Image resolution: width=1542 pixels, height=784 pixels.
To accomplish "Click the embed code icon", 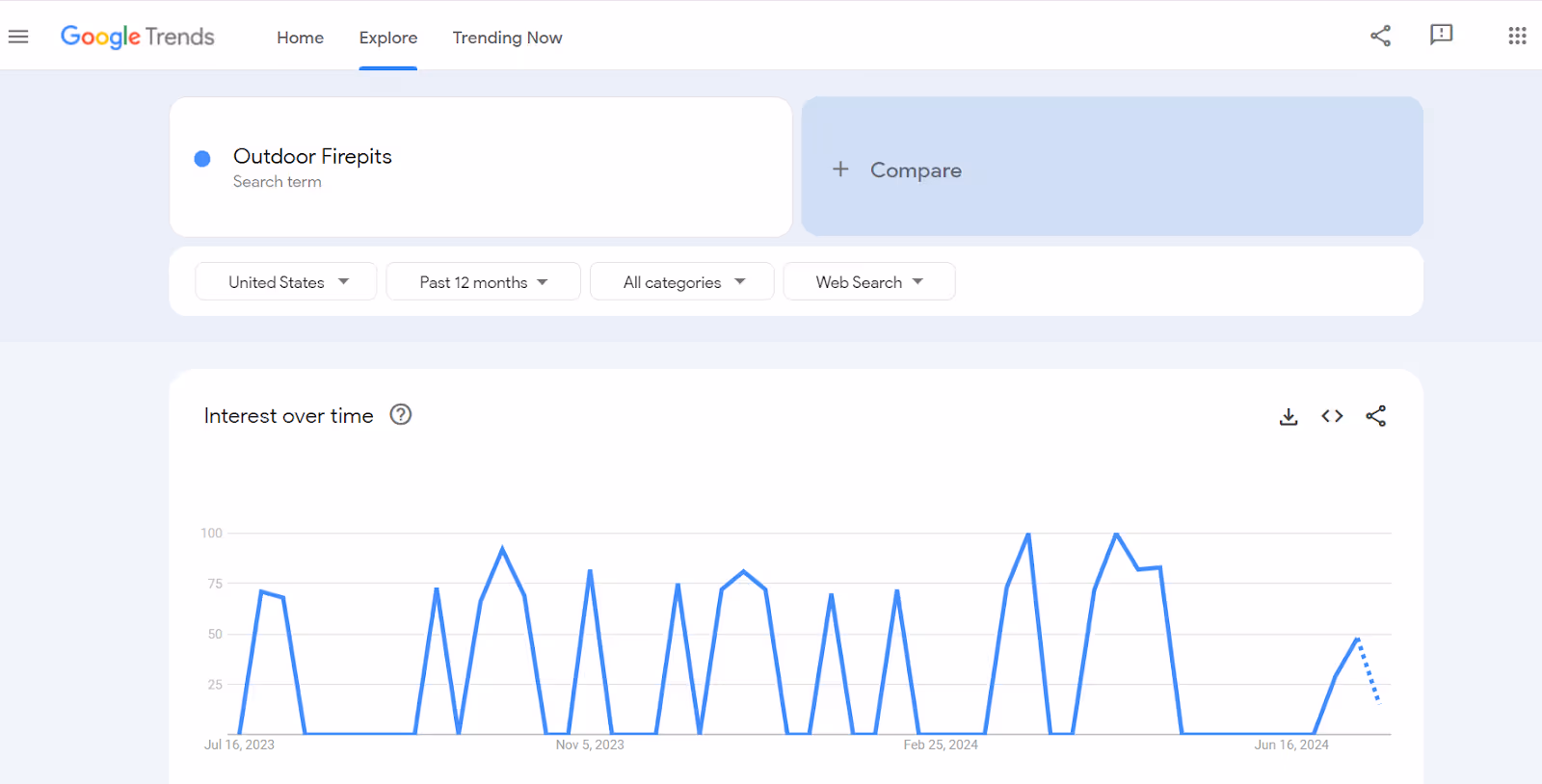I will click(x=1332, y=416).
